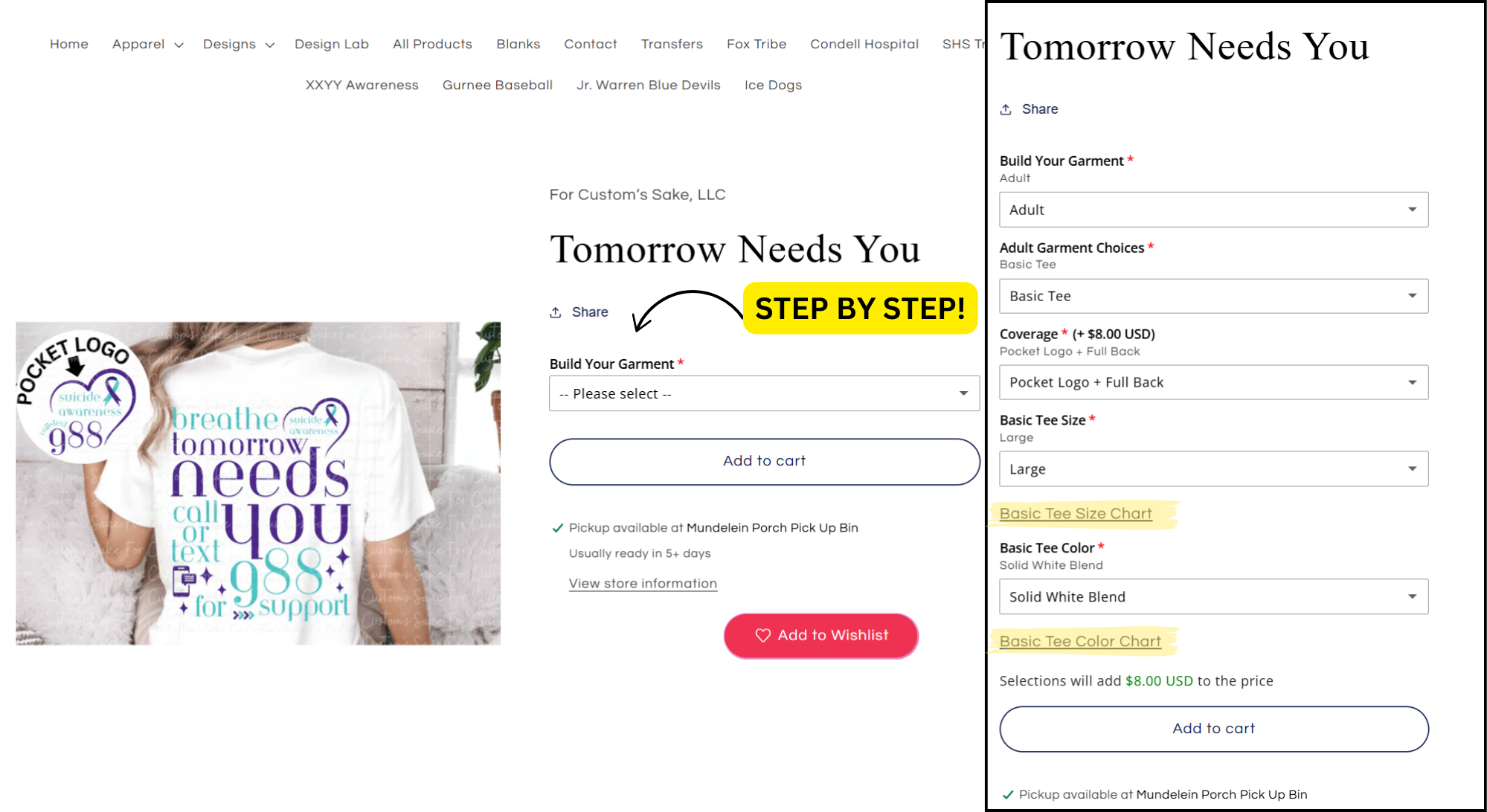Click the Apparel menu chevron arrow
This screenshot has height=812, width=1487.
coord(179,45)
